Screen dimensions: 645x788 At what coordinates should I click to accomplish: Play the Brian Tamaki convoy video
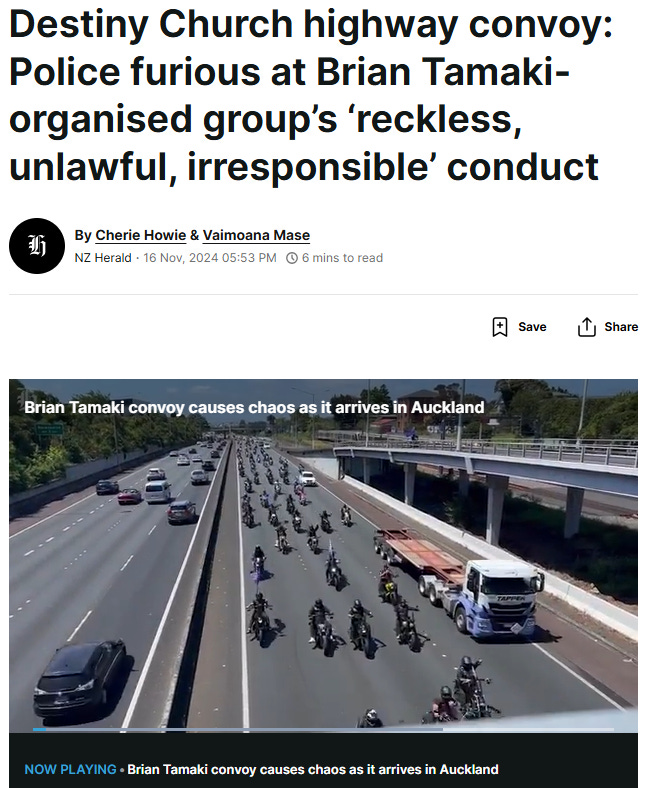323,555
